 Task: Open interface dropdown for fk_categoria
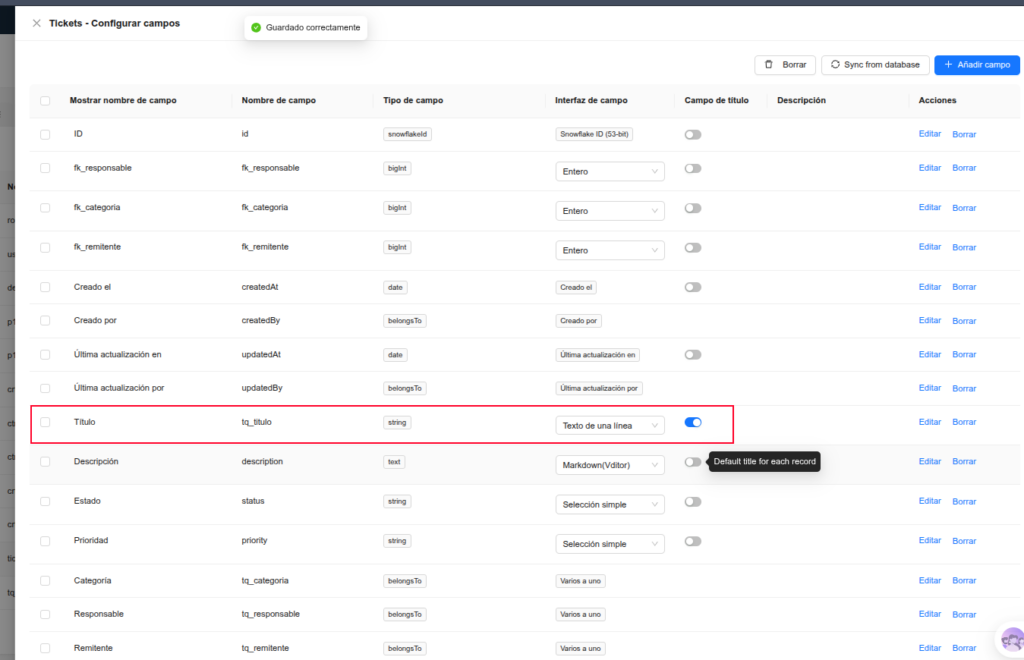(610, 211)
